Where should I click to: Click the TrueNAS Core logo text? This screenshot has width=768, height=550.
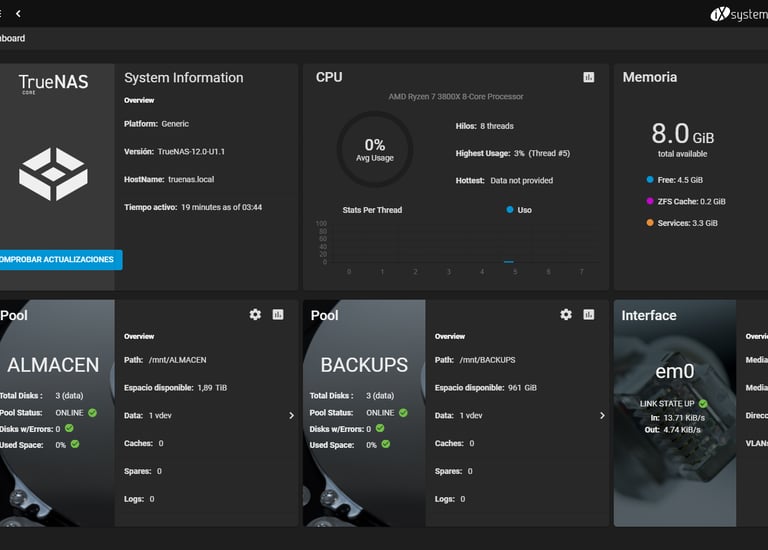53,83
